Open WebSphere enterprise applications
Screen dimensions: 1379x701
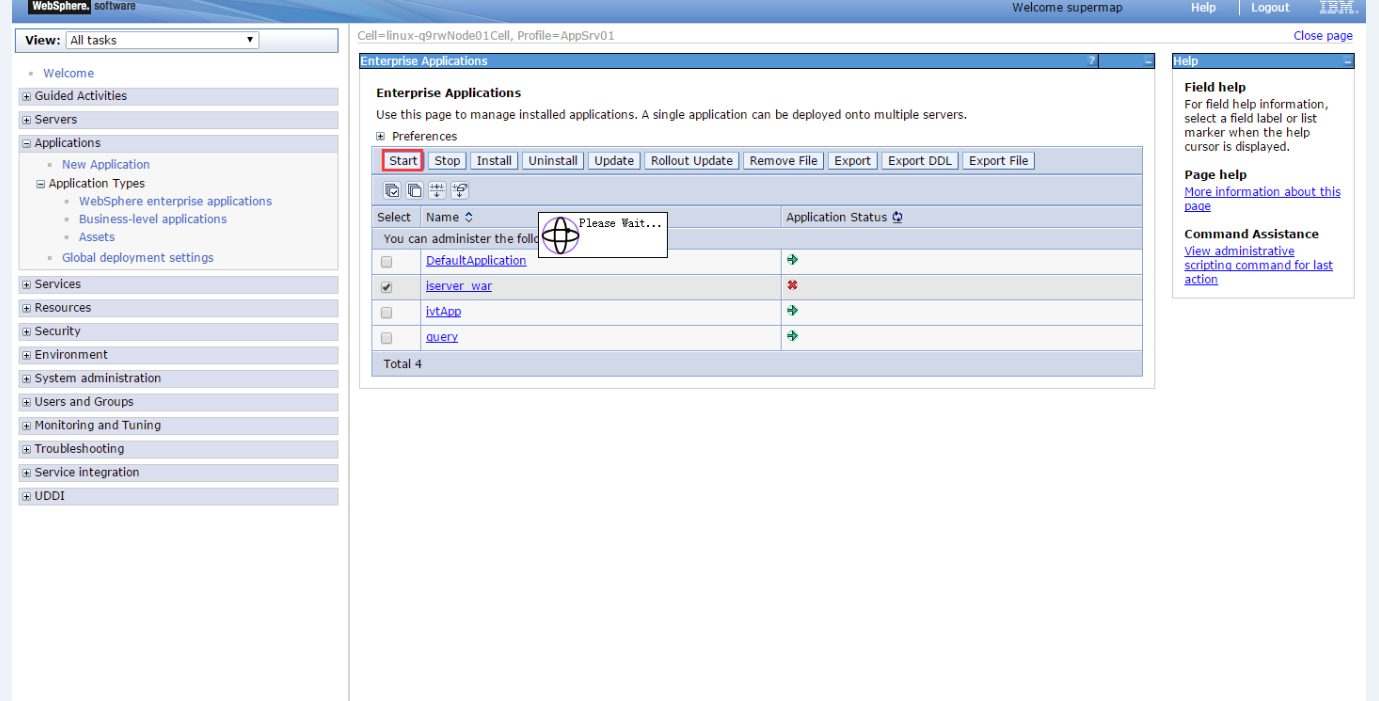[x=175, y=201]
